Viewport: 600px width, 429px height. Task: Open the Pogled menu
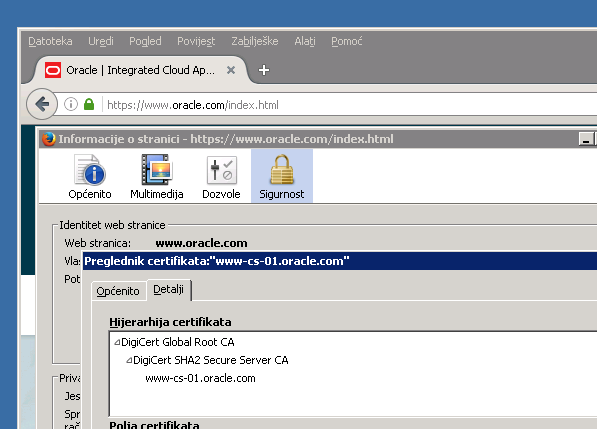click(x=145, y=42)
